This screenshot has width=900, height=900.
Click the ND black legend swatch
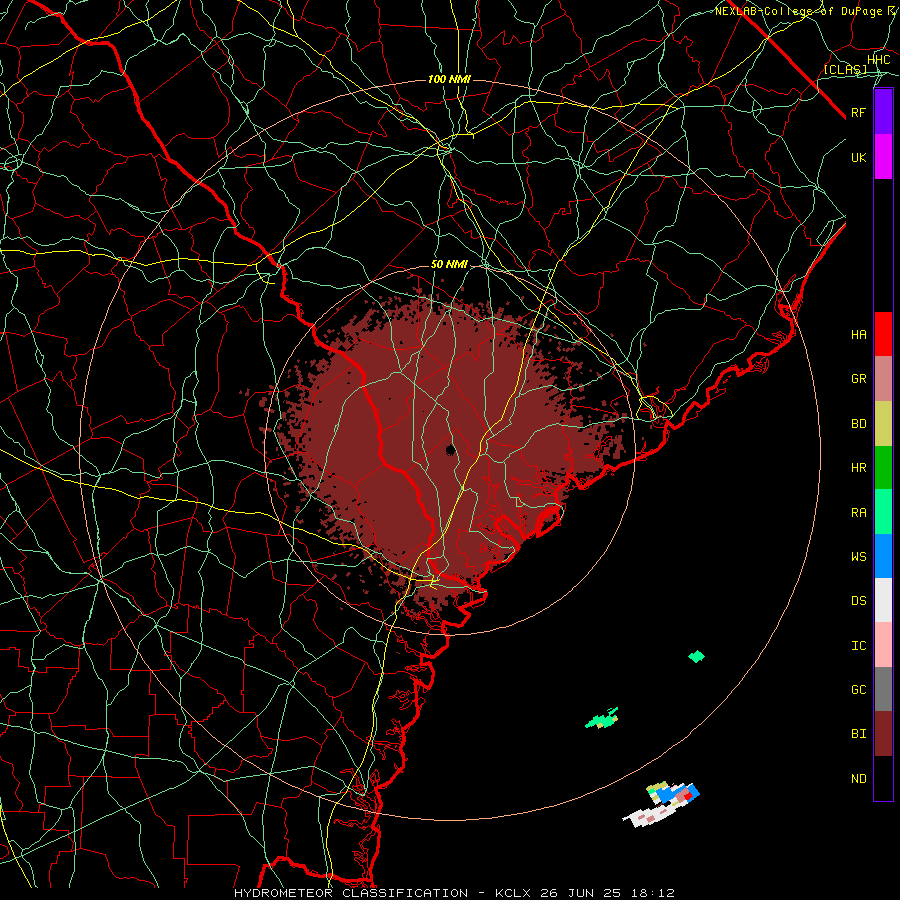coord(883,778)
